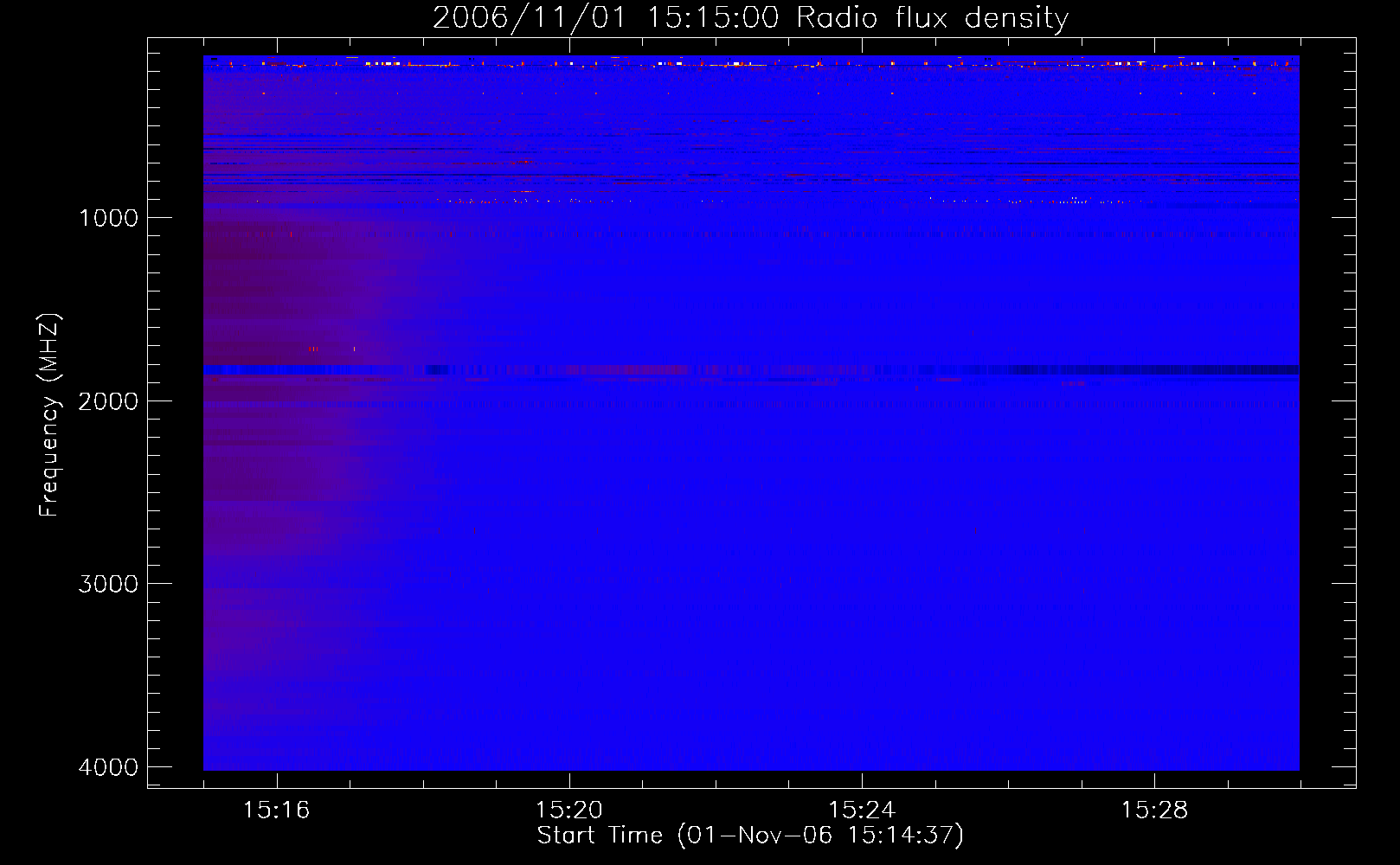1400x865 pixels.
Task: Click the 'Frequency (MHZ)' axis label
Action: [50, 415]
